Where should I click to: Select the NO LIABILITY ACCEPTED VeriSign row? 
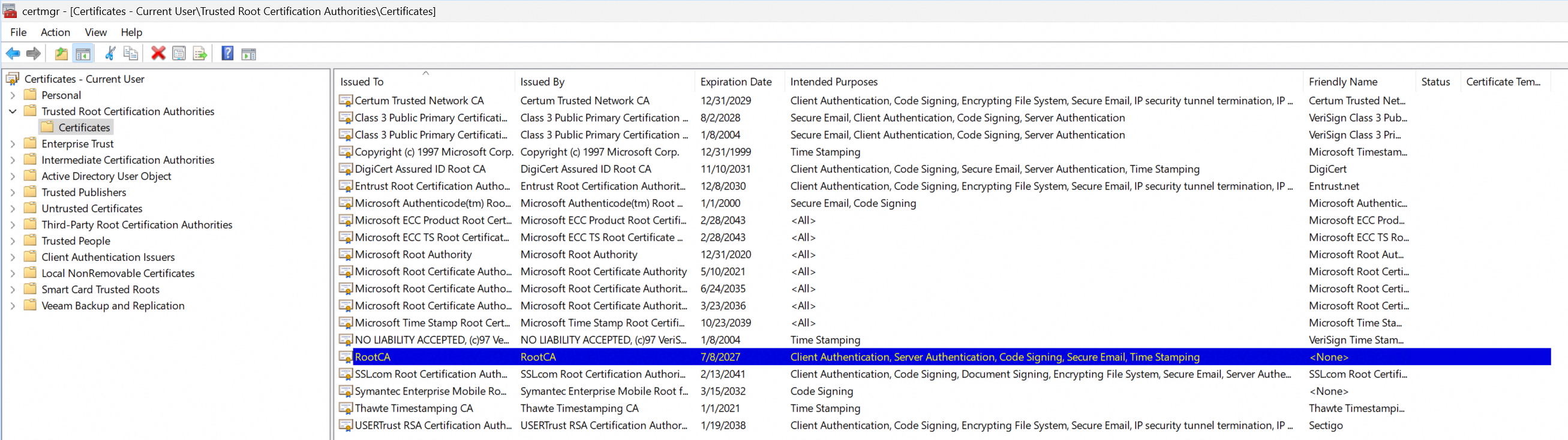[945, 339]
